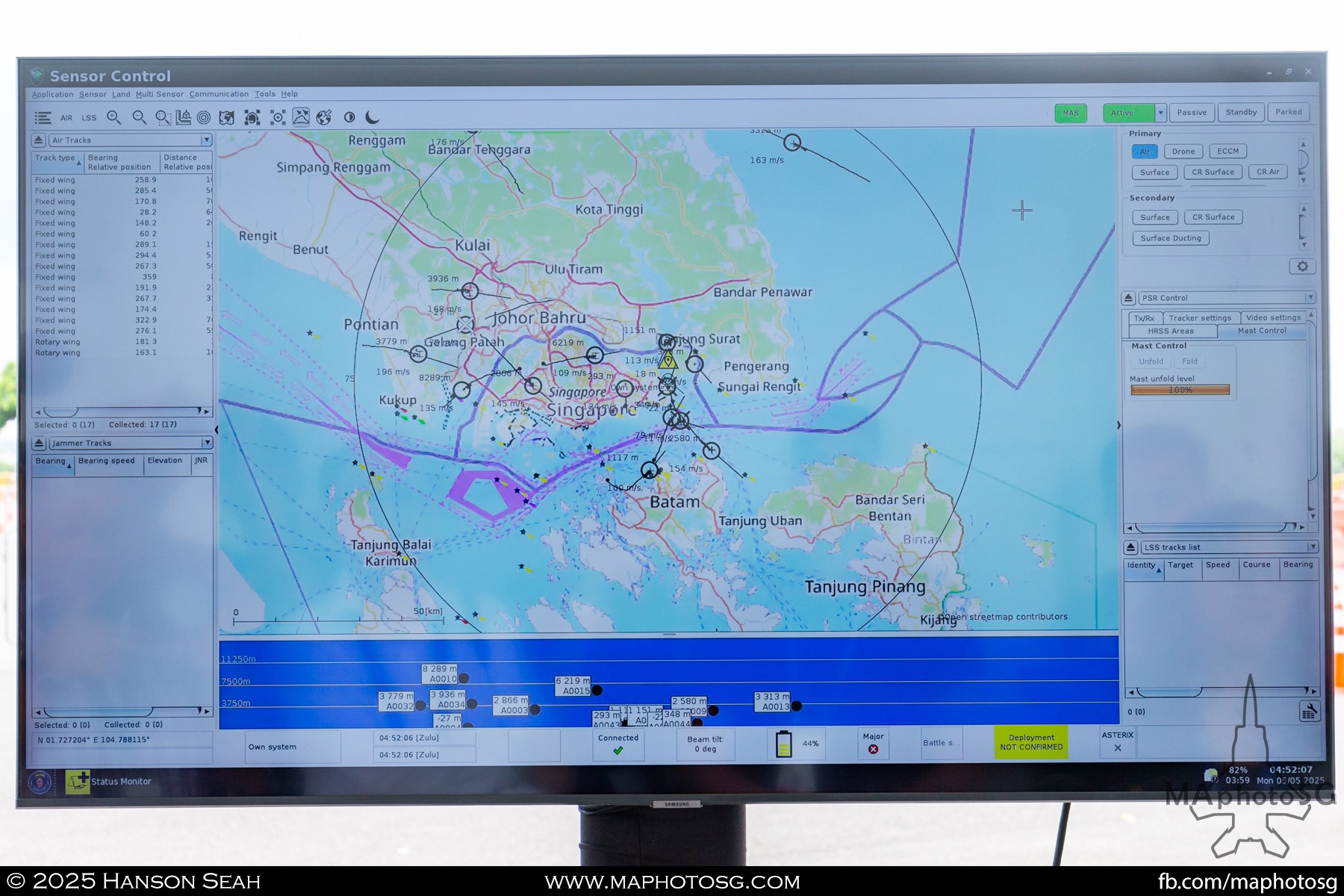
Task: Click the Mast unfold level bar
Action: pyautogui.click(x=1180, y=390)
